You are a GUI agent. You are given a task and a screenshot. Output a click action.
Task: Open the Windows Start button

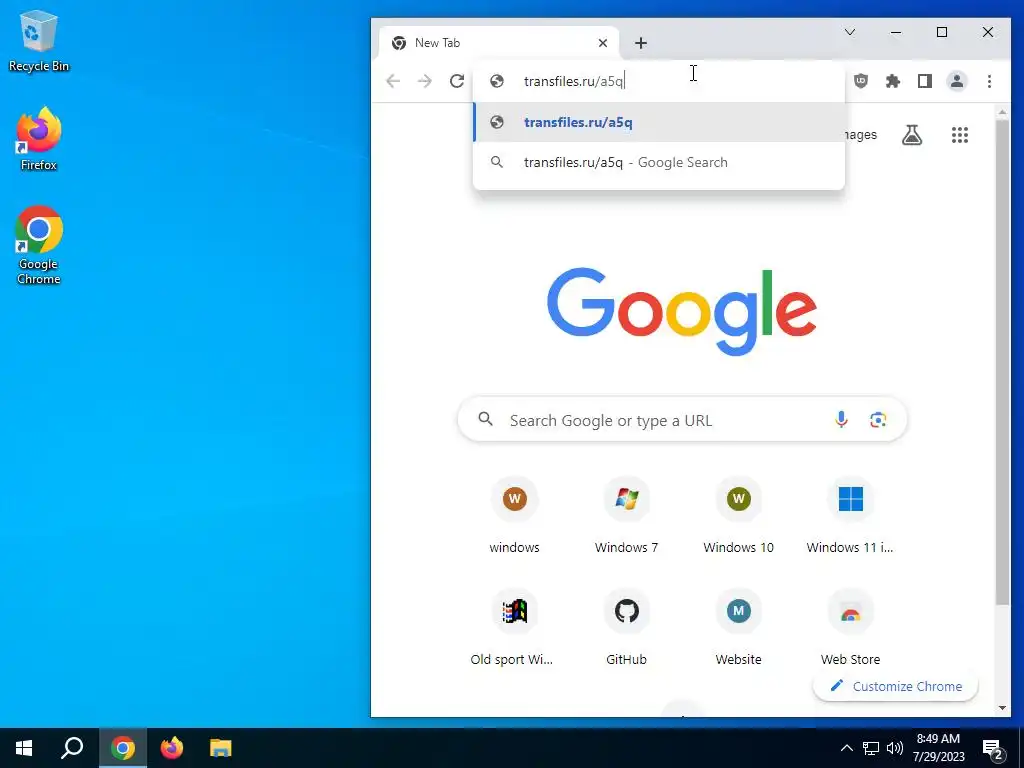click(x=24, y=748)
